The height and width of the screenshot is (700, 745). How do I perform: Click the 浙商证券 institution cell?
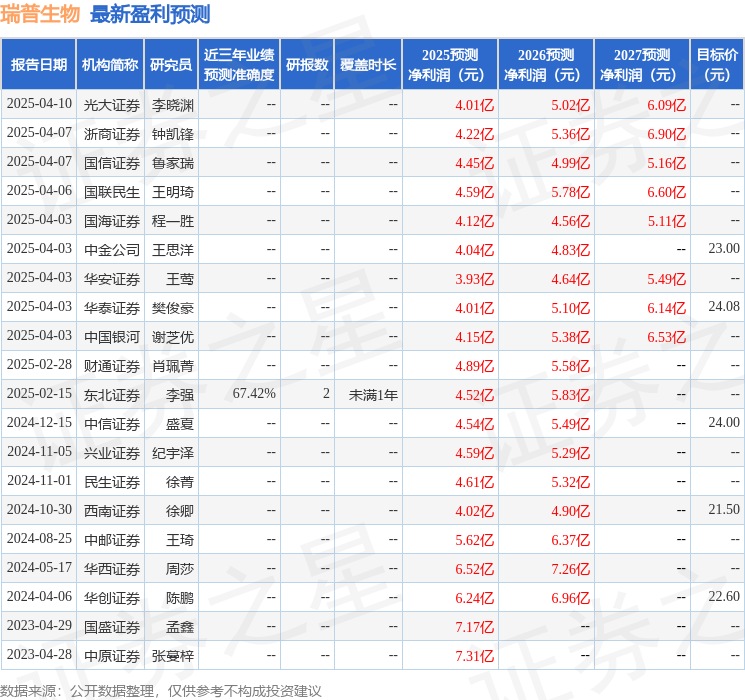pyautogui.click(x=112, y=134)
